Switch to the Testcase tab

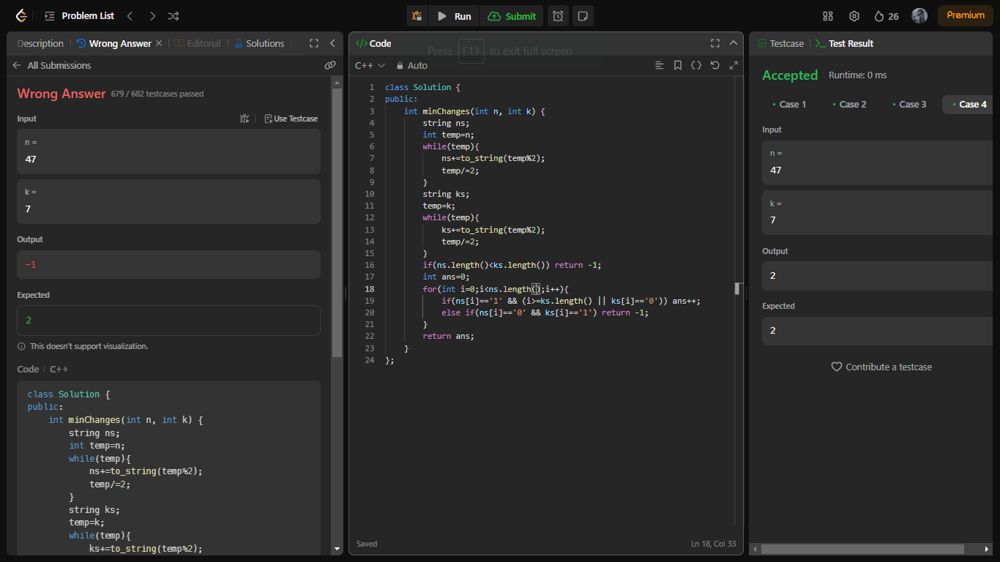click(781, 43)
